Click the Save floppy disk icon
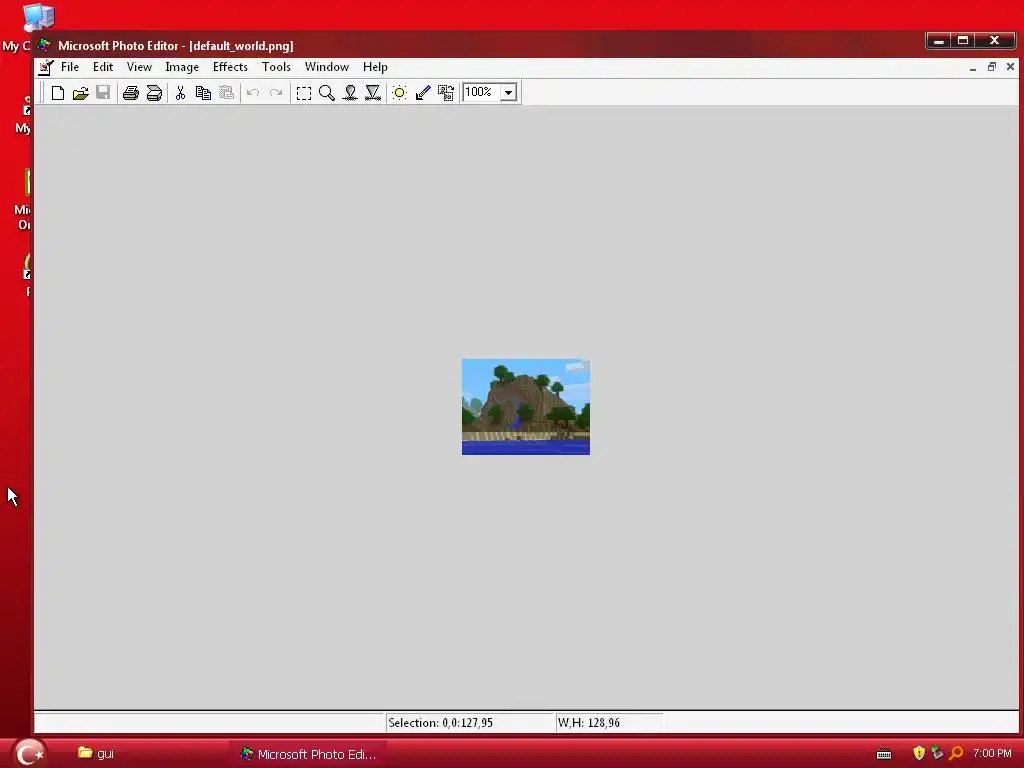The width and height of the screenshot is (1024, 768). coord(103,93)
